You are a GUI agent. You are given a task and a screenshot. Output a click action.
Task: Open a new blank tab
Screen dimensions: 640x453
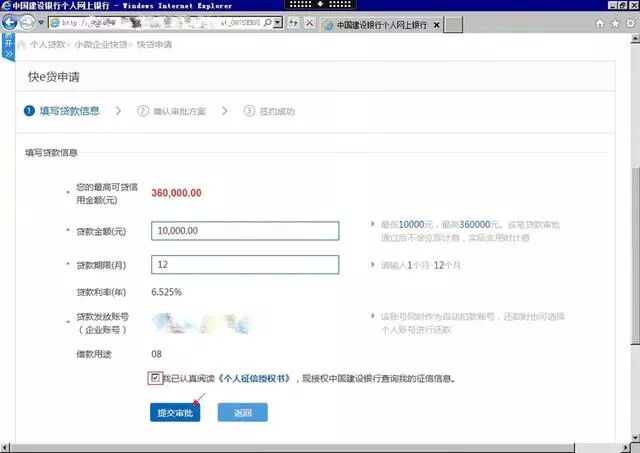point(453,25)
